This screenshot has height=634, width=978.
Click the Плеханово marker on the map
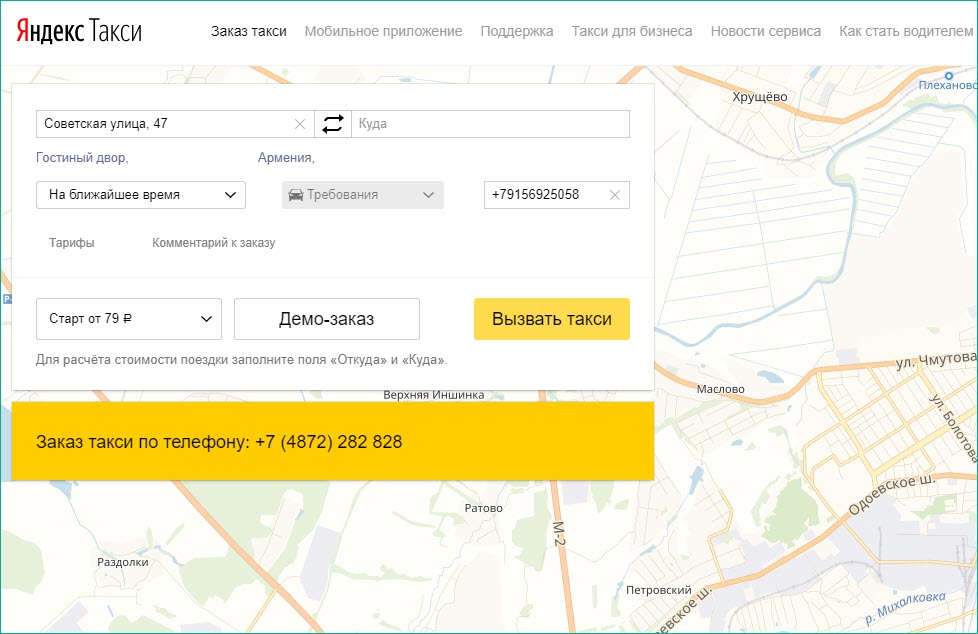949,76
